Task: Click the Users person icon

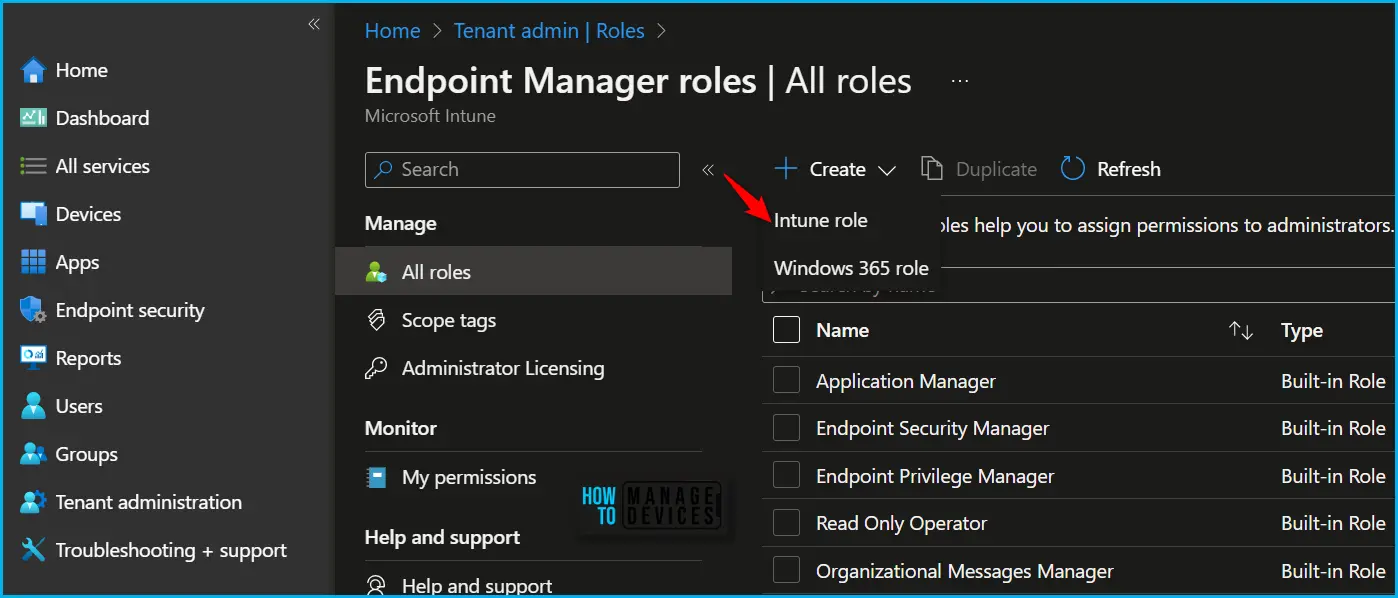Action: click(x=33, y=406)
